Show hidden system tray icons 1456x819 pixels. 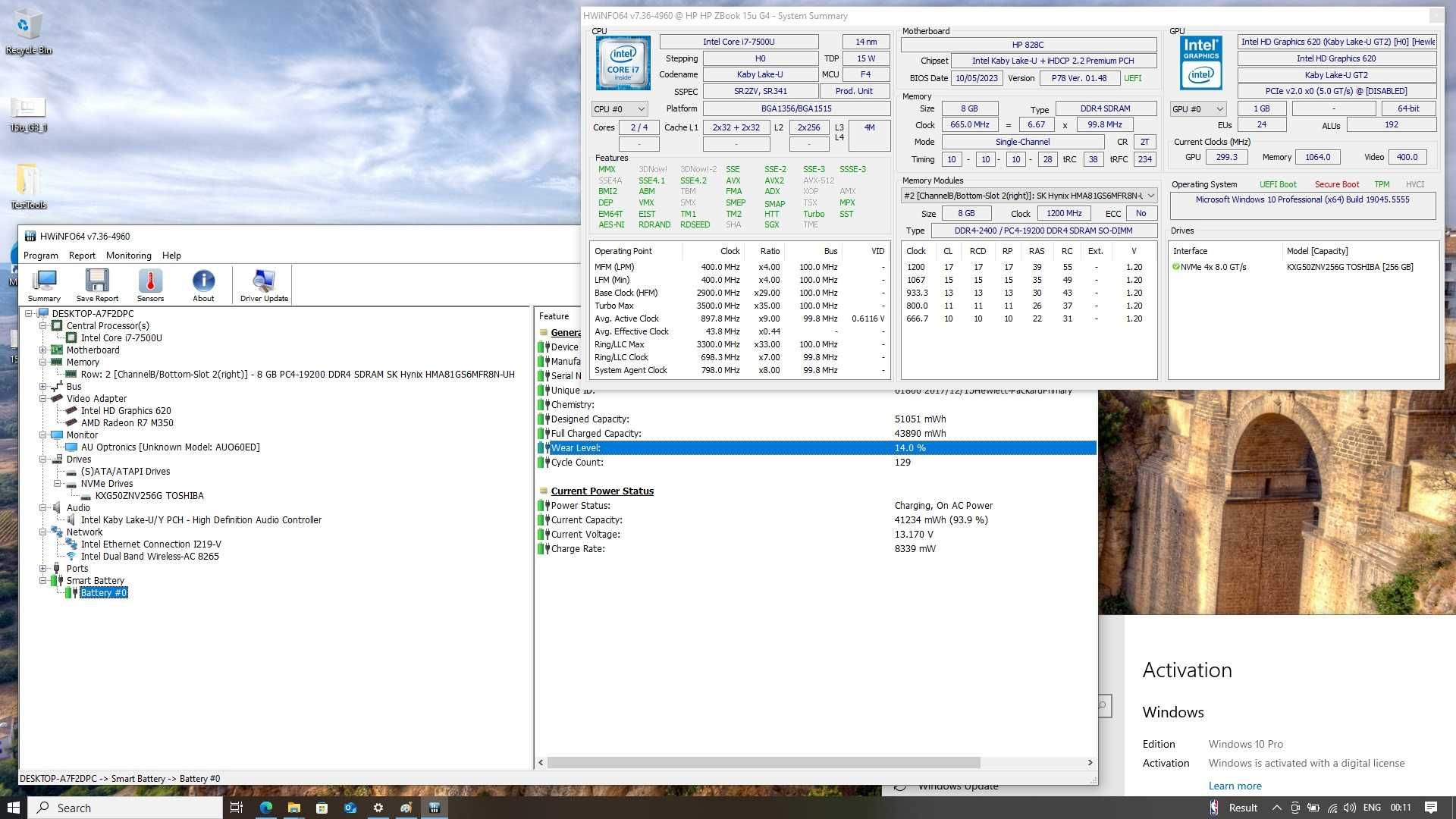click(x=1276, y=808)
